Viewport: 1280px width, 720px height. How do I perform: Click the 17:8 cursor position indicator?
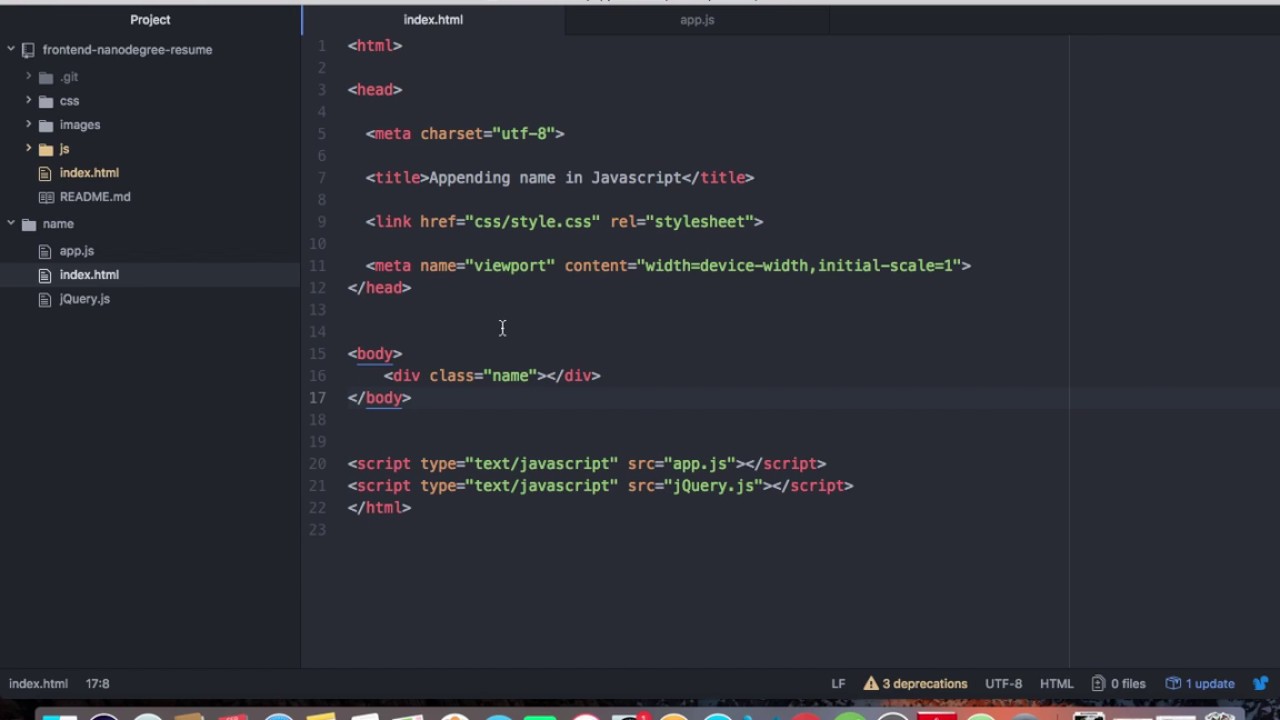pyautogui.click(x=97, y=684)
